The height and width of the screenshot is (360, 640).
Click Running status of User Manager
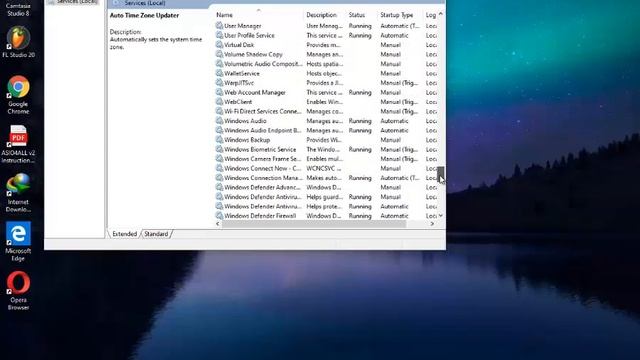[360, 26]
